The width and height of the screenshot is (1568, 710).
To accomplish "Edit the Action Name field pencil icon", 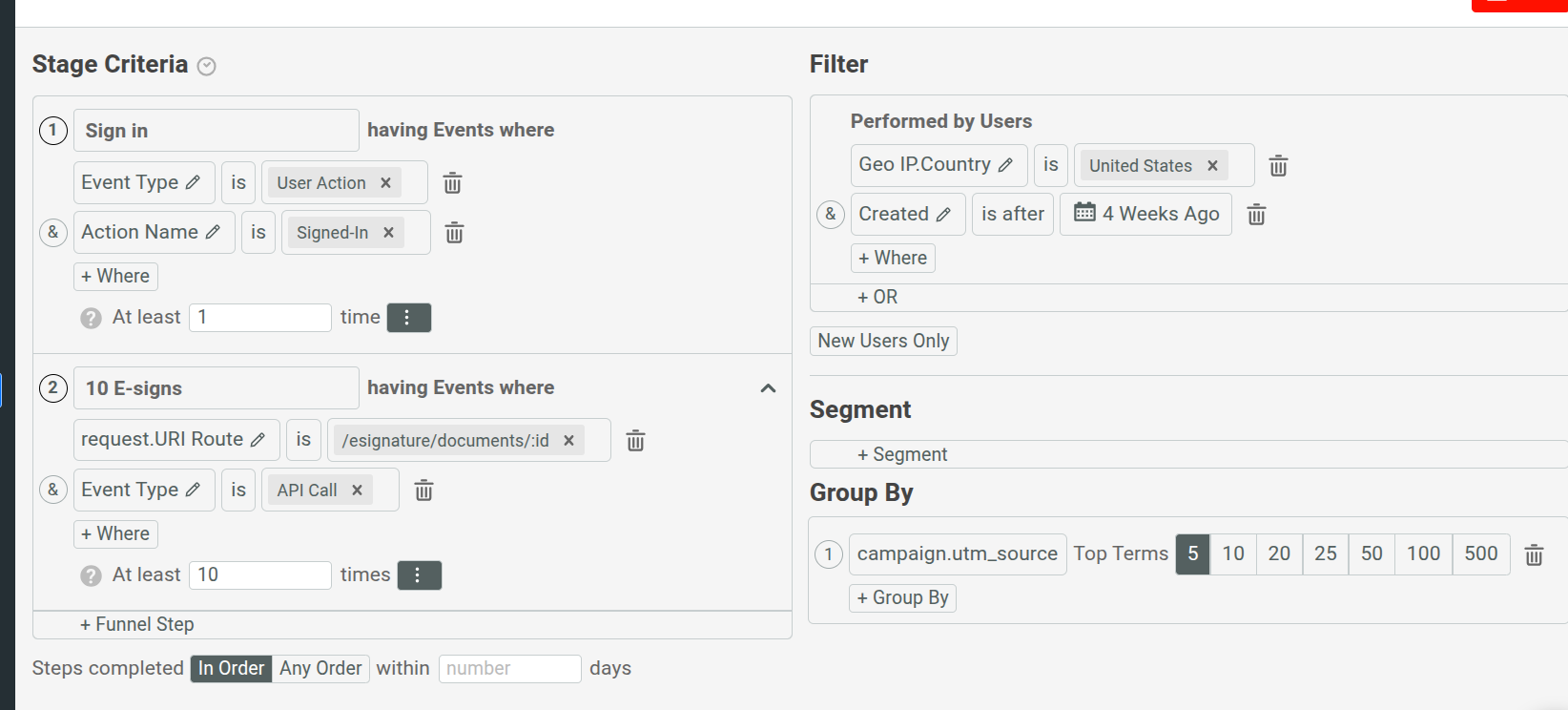I will pos(213,232).
